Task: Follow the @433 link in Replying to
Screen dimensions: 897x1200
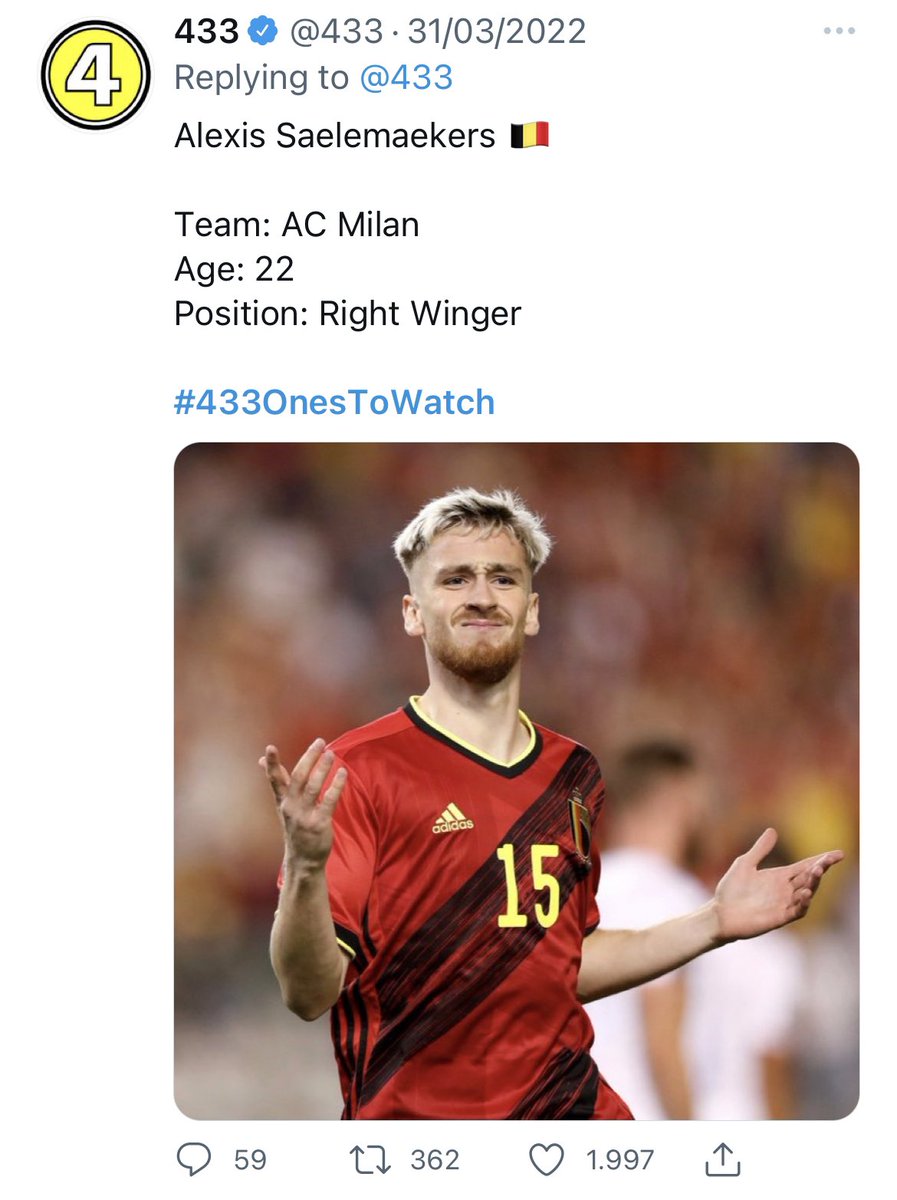Action: coord(406,78)
